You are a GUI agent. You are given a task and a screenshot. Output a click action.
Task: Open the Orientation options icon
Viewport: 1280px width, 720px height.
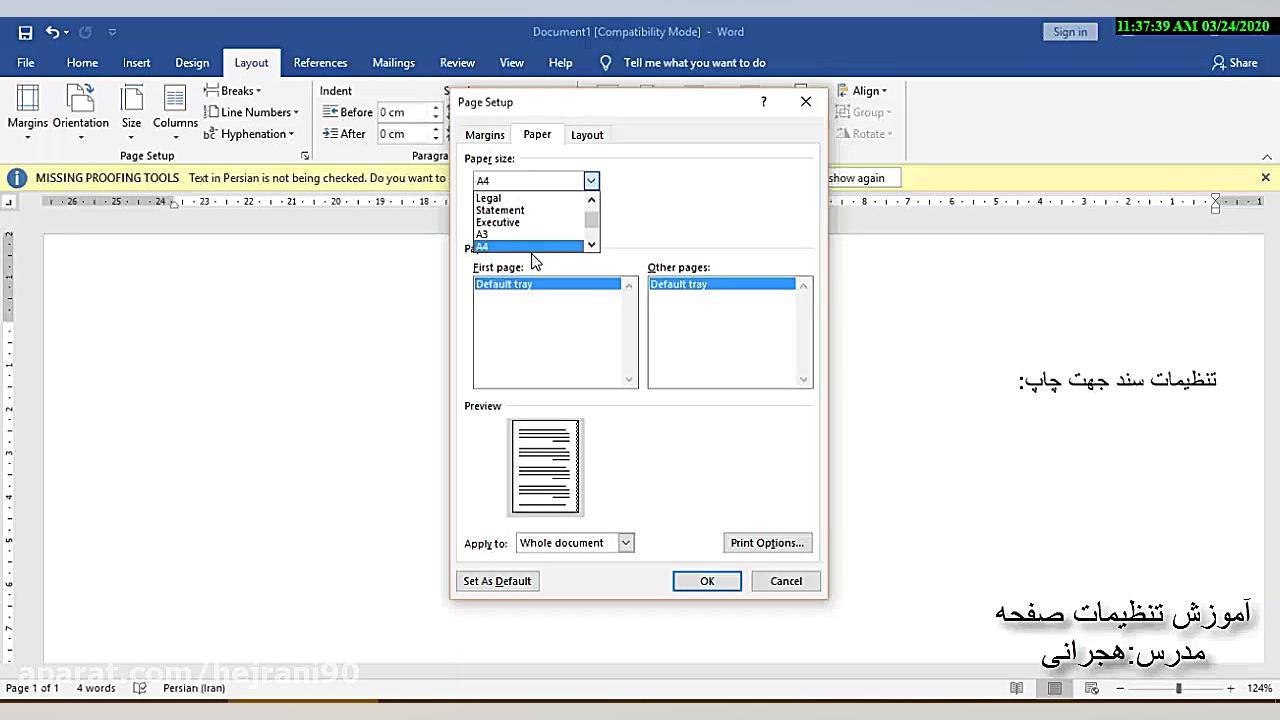pyautogui.click(x=80, y=100)
